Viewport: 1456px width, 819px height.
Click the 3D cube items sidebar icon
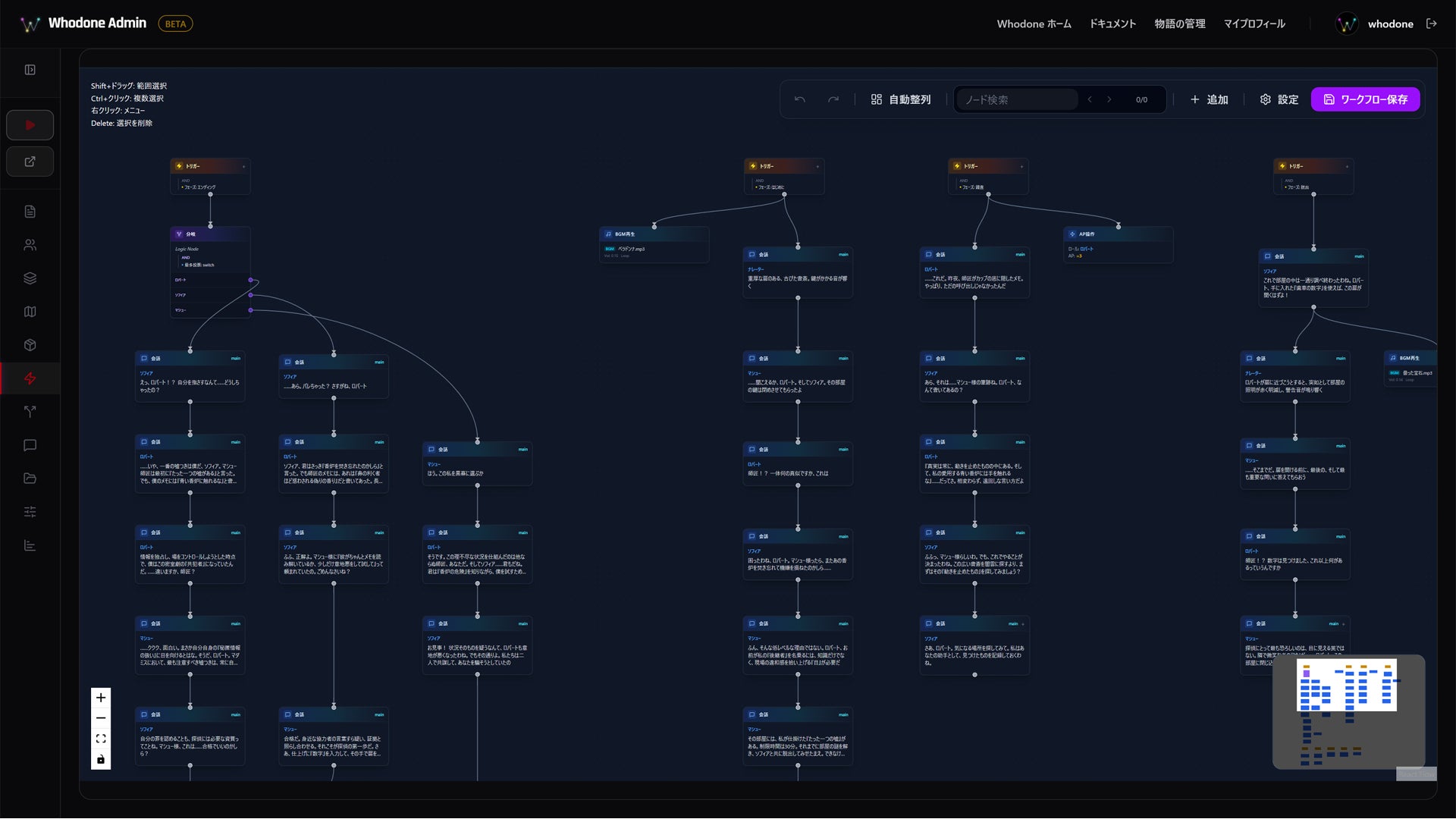pyautogui.click(x=30, y=345)
